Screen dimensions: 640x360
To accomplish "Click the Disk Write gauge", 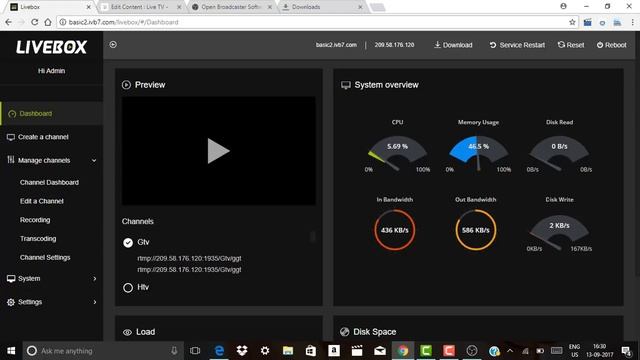I will [x=559, y=233].
